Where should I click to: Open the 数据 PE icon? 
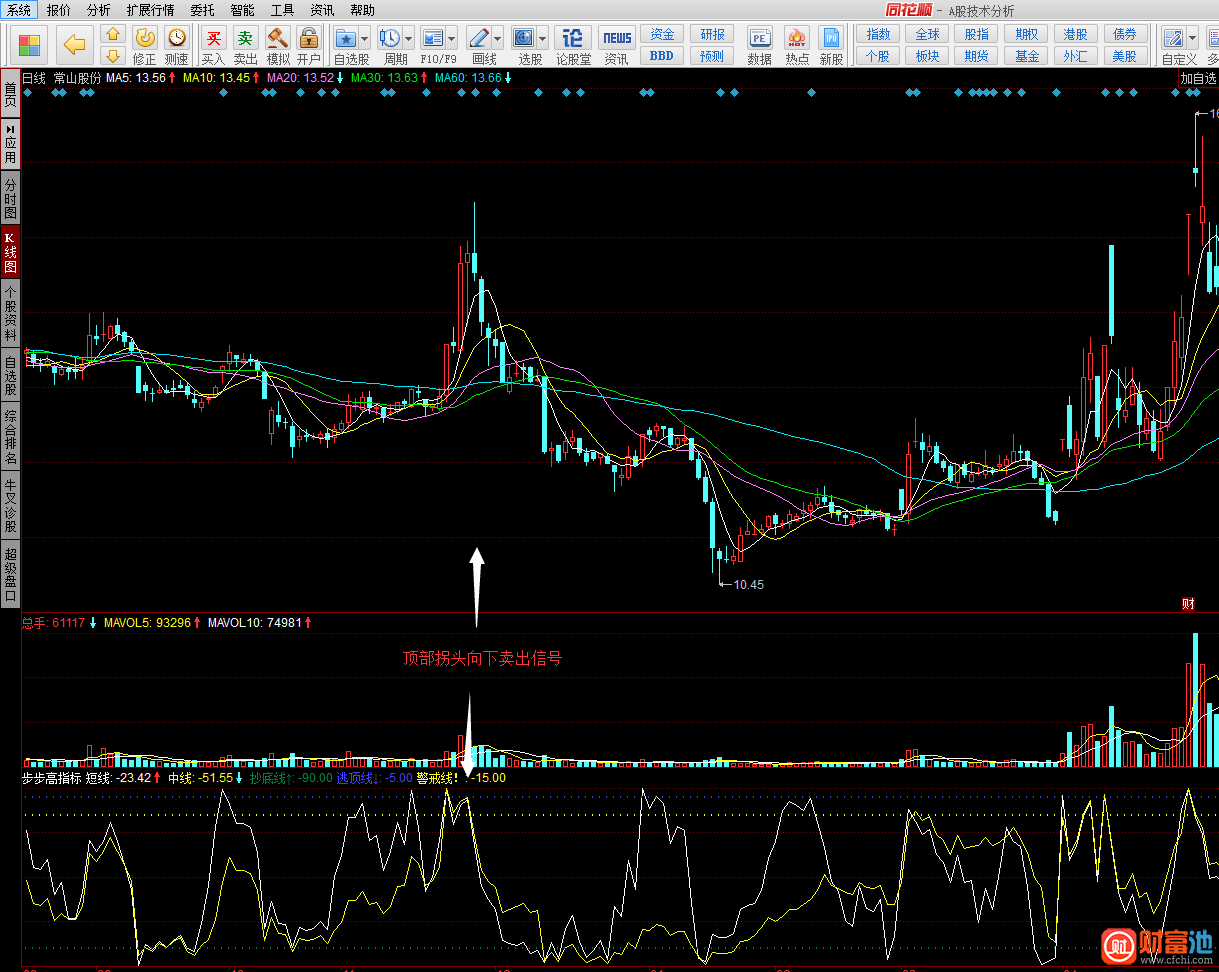[759, 39]
